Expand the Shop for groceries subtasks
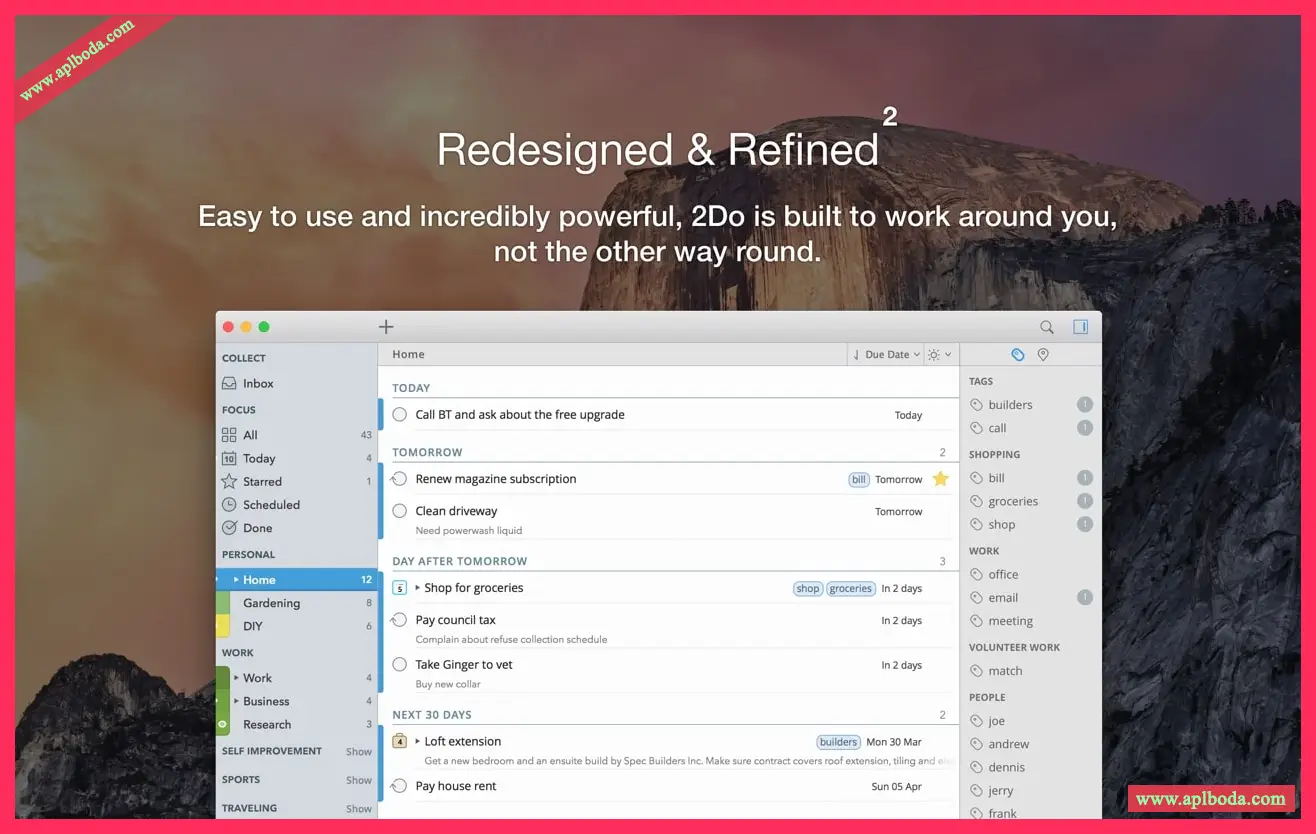1316x834 pixels. pos(417,588)
